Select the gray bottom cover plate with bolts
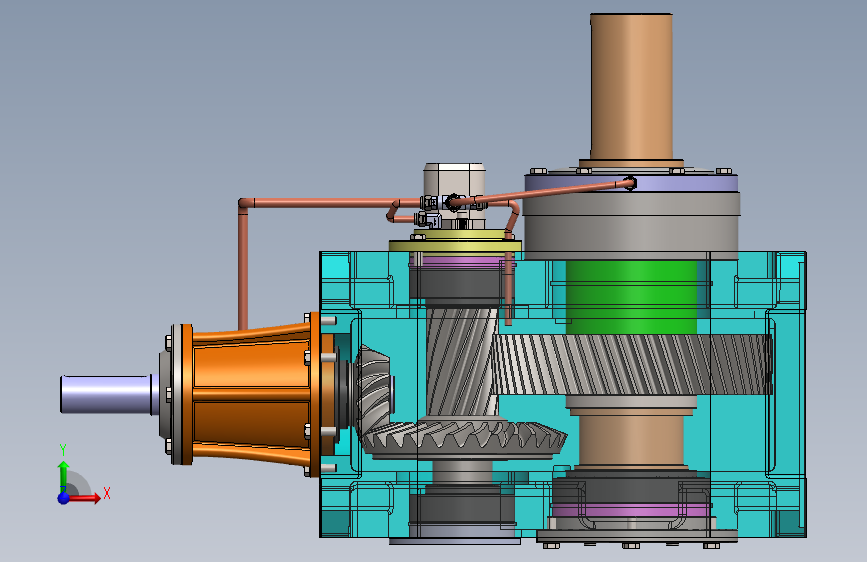Image resolution: width=867 pixels, height=562 pixels. click(x=637, y=535)
